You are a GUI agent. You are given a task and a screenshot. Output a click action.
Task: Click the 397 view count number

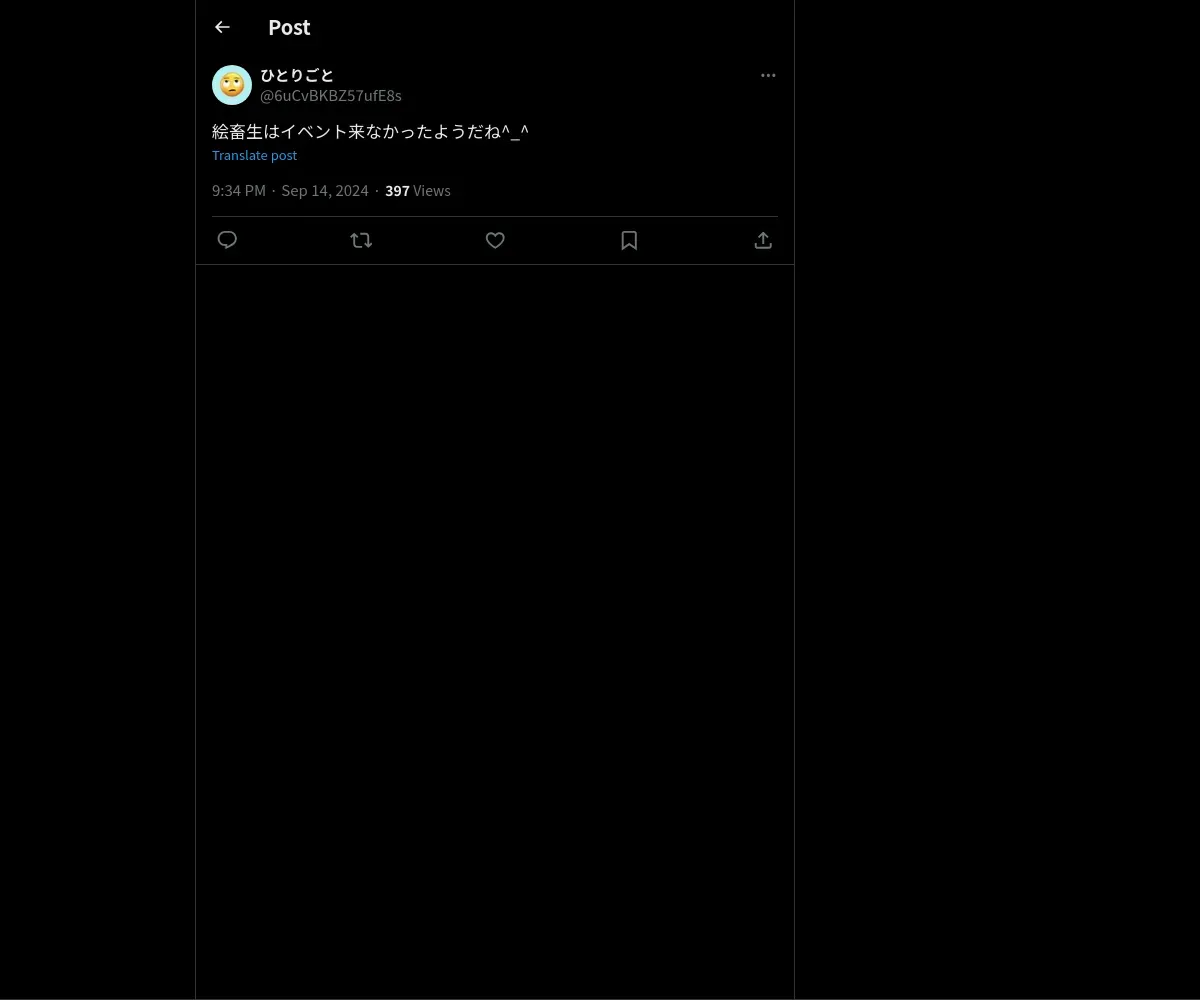(x=397, y=190)
